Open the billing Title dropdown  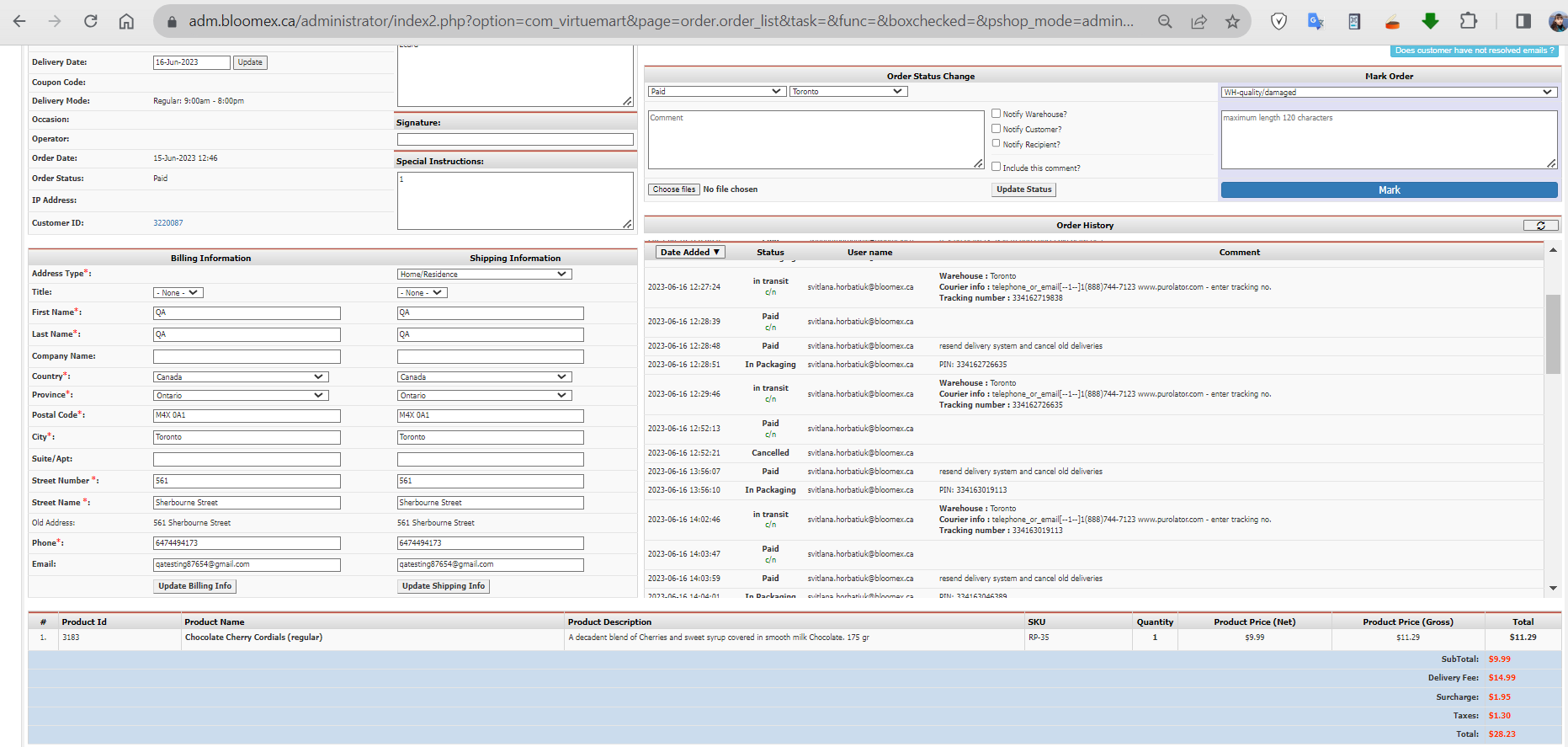tap(178, 292)
